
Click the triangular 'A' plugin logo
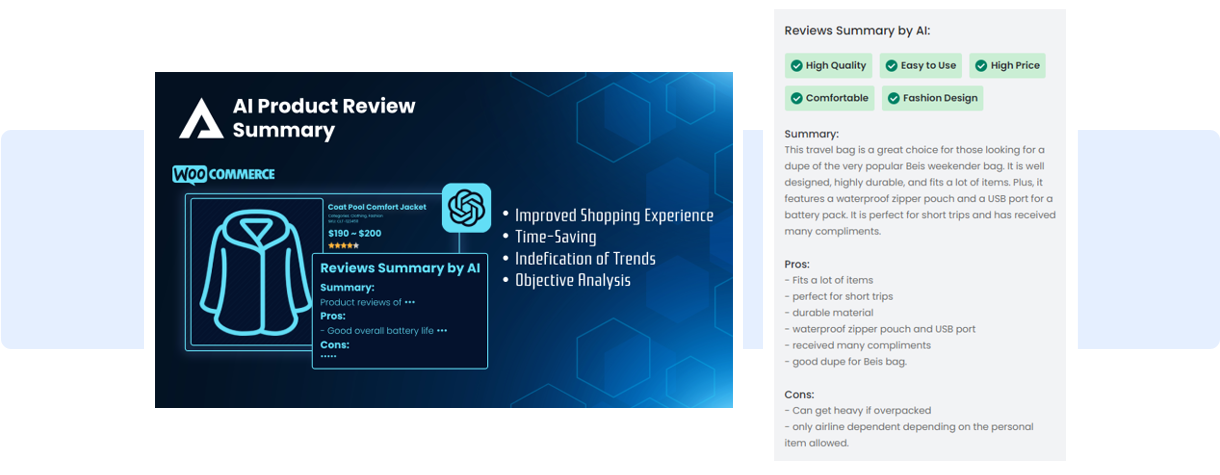pyautogui.click(x=201, y=118)
